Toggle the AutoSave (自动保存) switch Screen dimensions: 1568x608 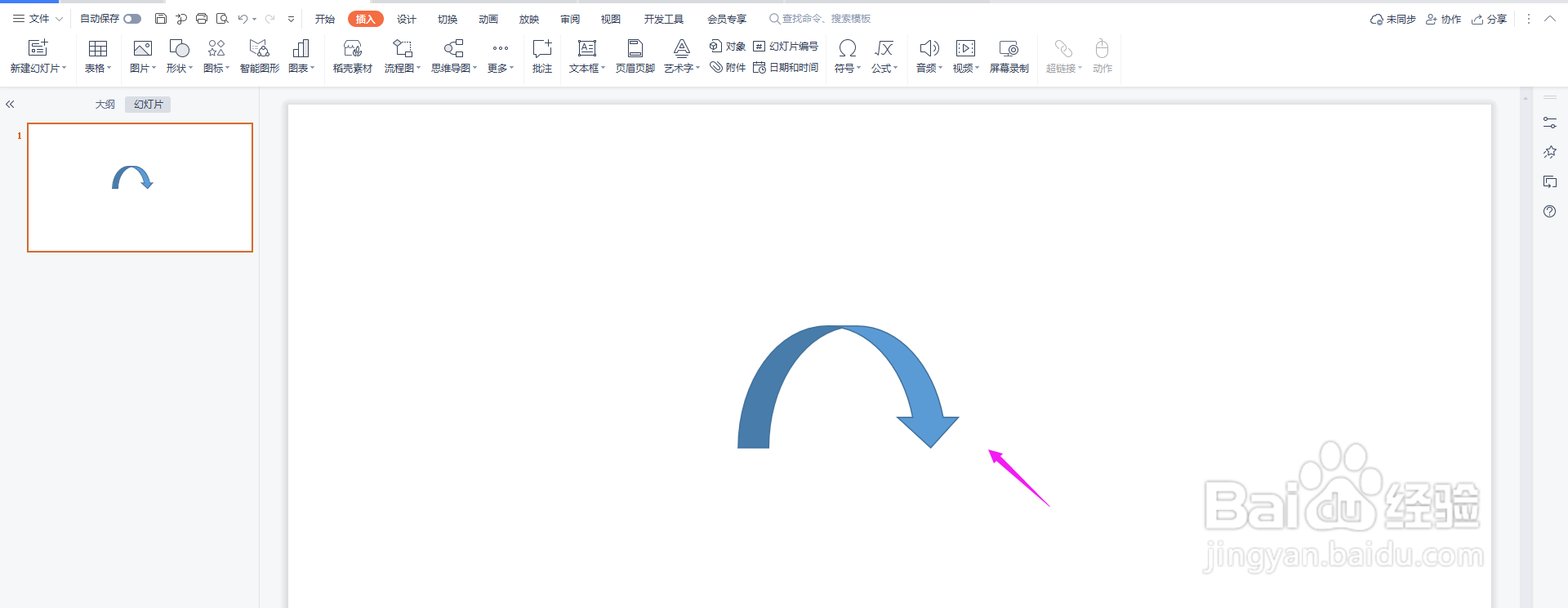pyautogui.click(x=132, y=19)
